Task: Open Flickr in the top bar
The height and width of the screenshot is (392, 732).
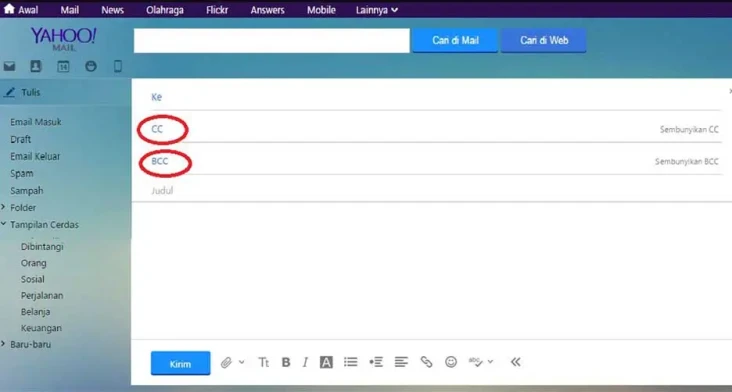Action: (x=217, y=10)
